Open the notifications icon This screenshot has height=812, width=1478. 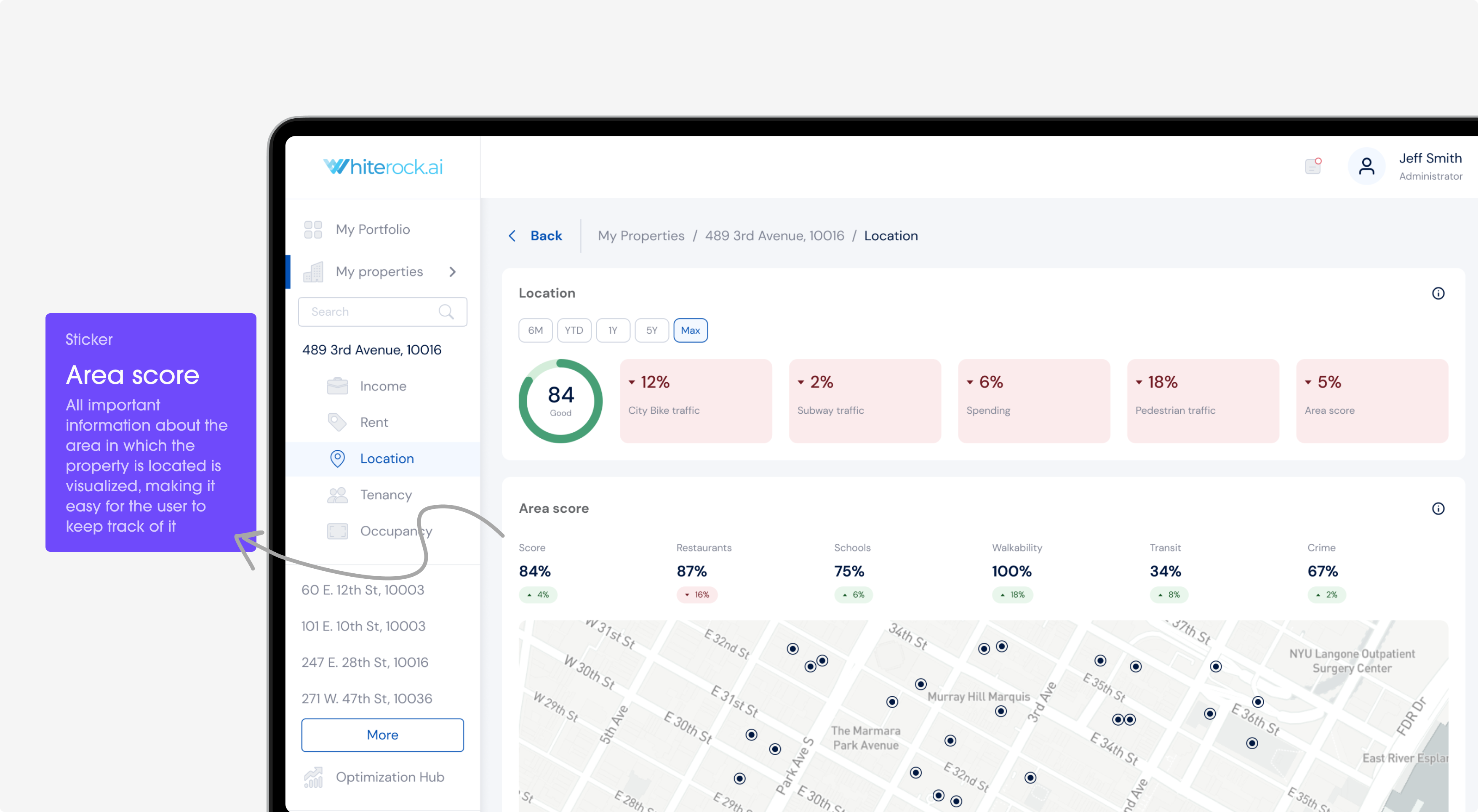click(x=1313, y=166)
